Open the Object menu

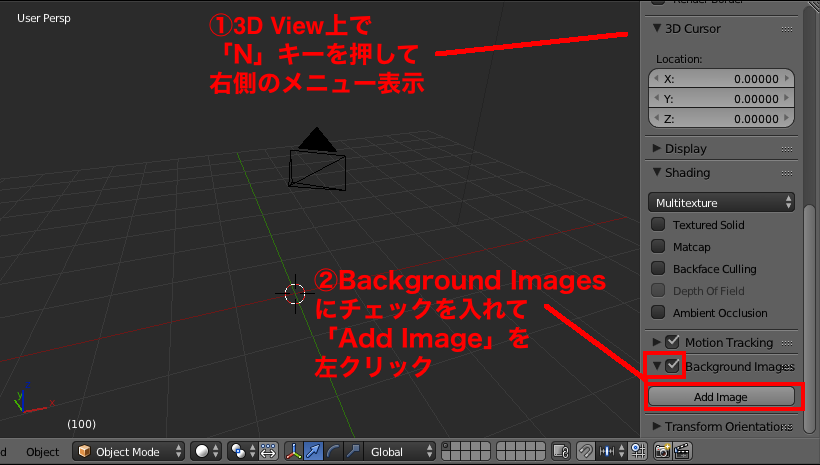click(x=42, y=452)
